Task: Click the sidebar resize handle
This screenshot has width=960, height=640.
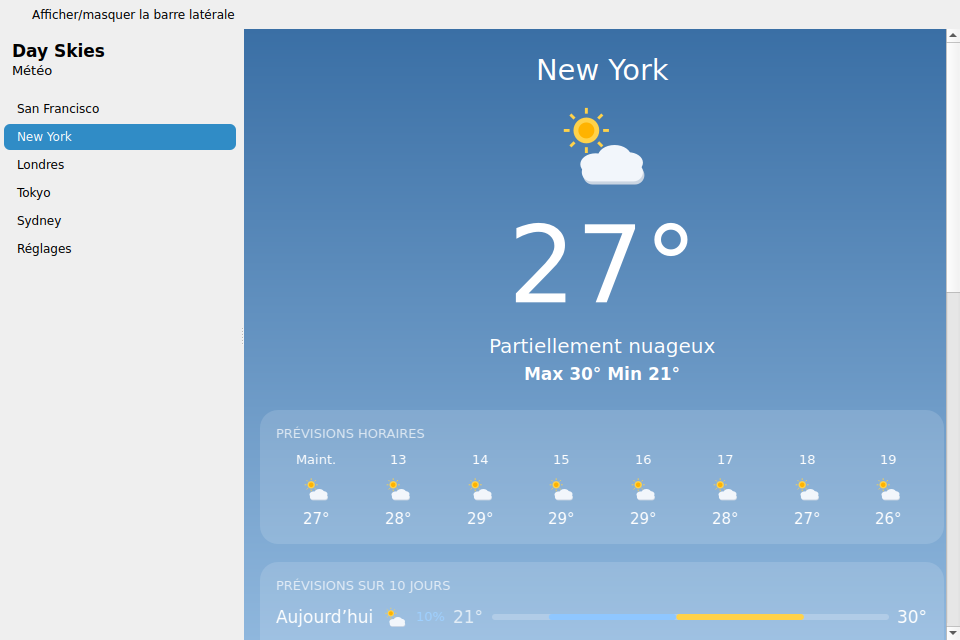Action: coord(242,334)
